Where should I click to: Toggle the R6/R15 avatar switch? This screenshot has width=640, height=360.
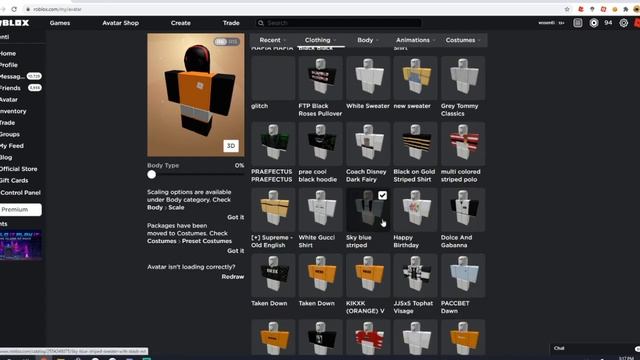227,42
